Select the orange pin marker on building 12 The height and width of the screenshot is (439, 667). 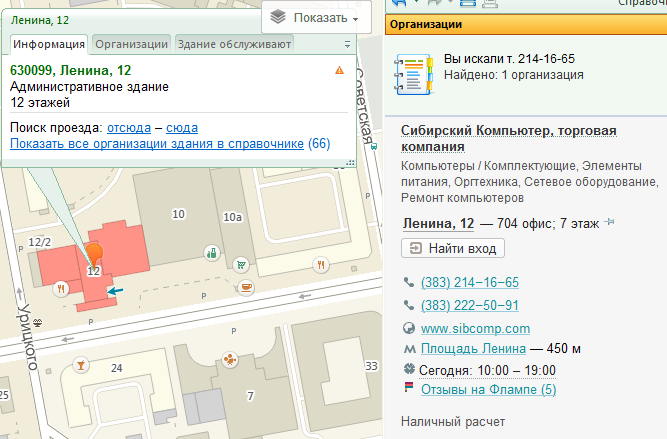click(94, 254)
